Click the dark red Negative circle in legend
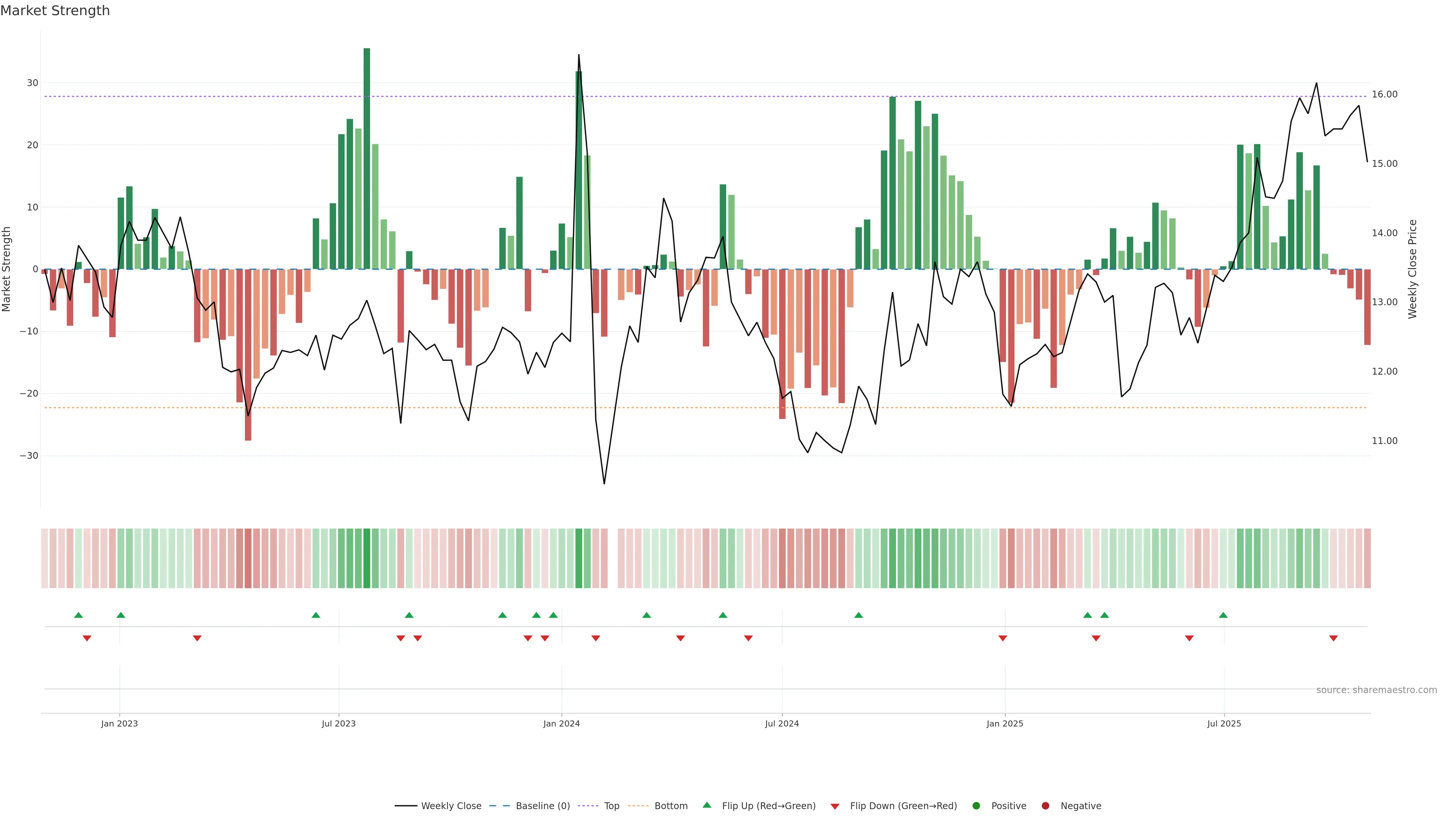 coord(1045,805)
